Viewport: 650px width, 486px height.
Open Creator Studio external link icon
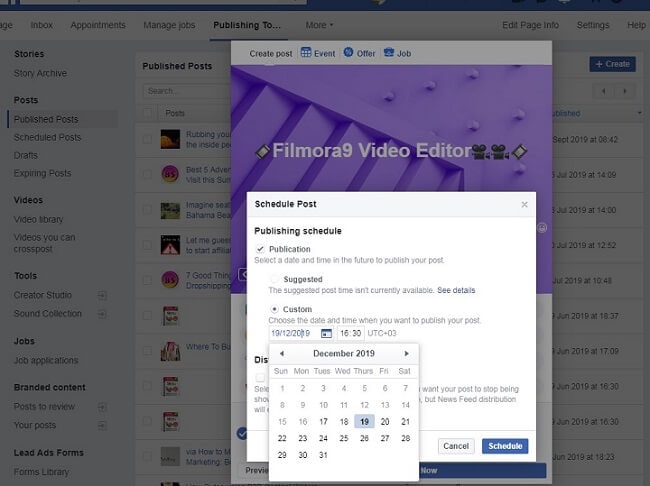coord(102,295)
